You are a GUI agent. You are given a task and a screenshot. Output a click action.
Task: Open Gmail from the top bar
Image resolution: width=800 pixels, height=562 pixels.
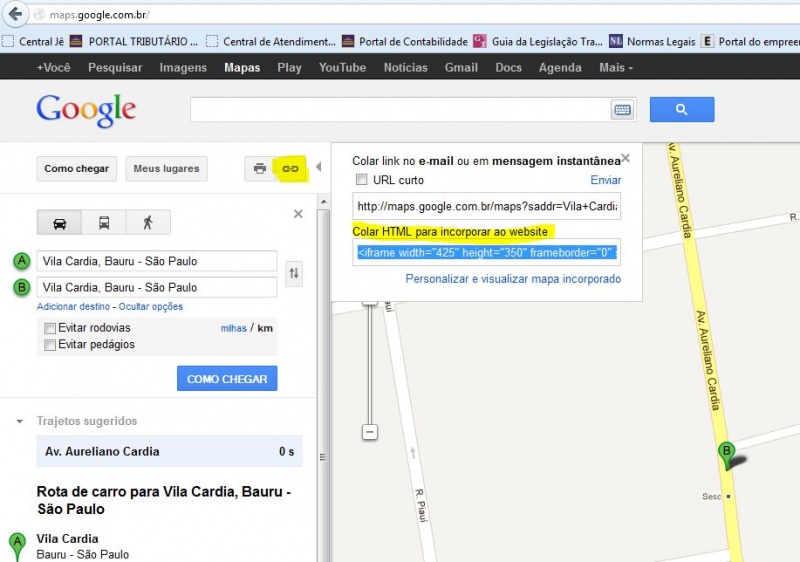(x=461, y=67)
